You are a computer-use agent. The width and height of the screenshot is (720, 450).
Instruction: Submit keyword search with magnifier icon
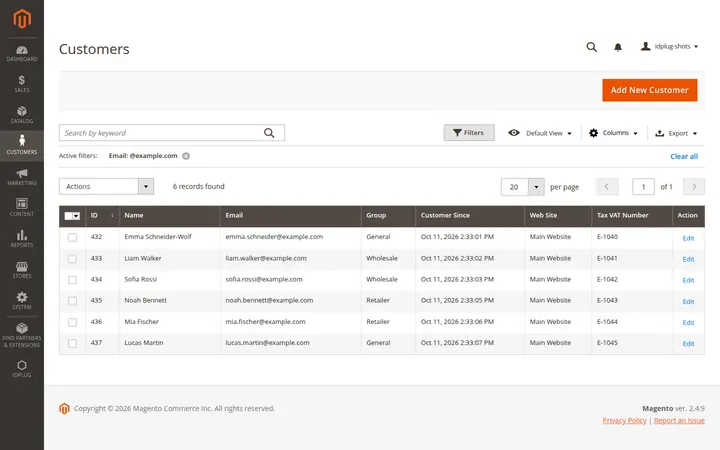pos(269,133)
